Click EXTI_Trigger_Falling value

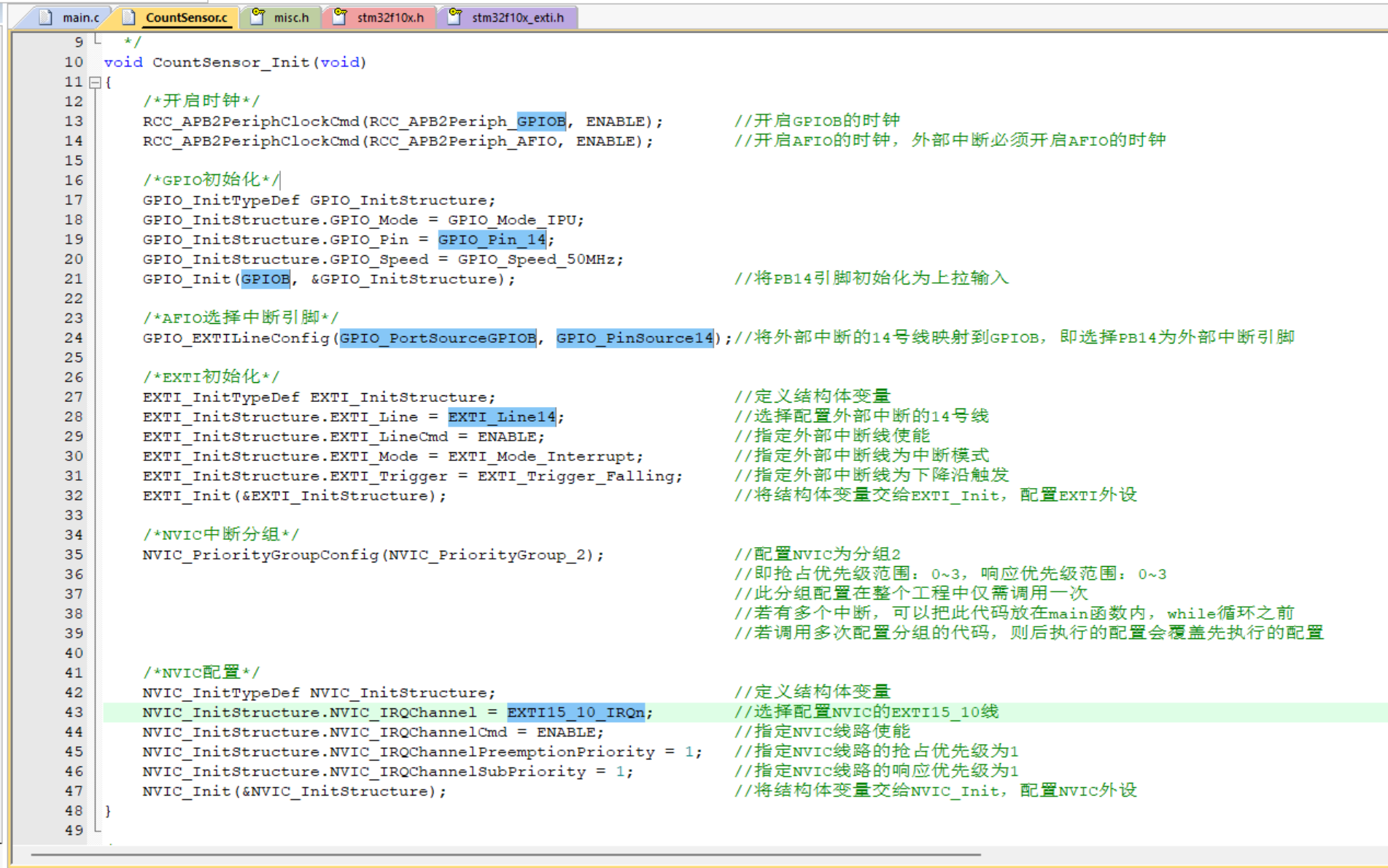(x=576, y=476)
